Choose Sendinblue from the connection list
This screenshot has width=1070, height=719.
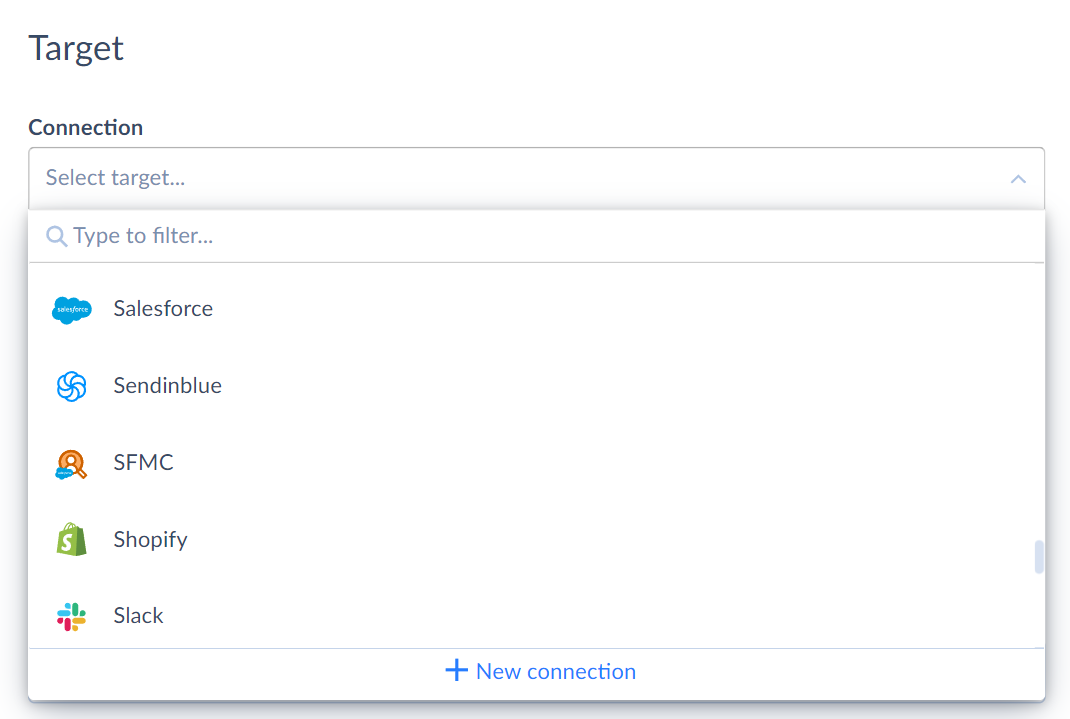tap(536, 385)
